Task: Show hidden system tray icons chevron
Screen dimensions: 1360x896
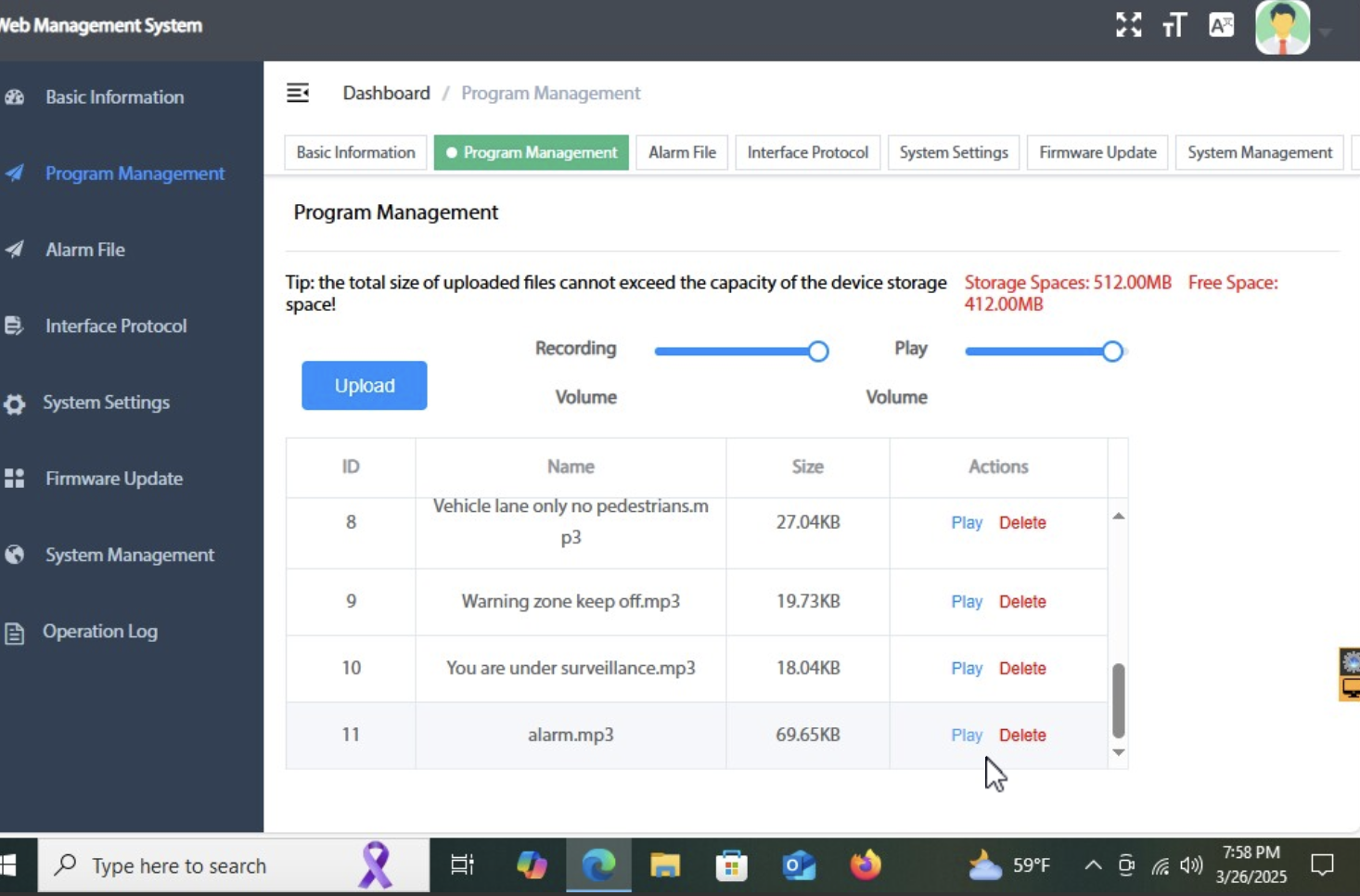Action: [1093, 865]
